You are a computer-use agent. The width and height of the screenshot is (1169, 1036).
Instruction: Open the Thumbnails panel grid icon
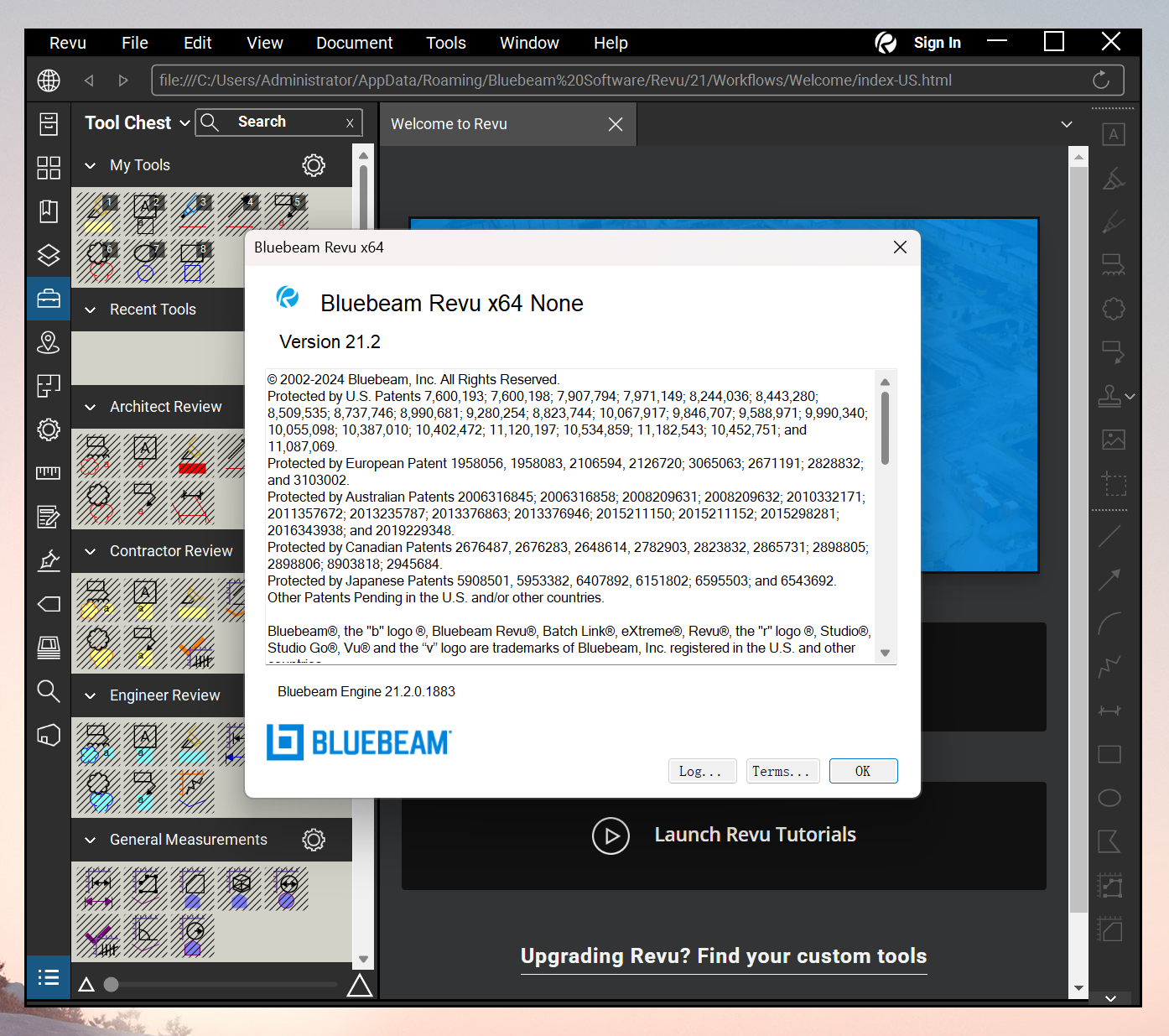tap(49, 168)
